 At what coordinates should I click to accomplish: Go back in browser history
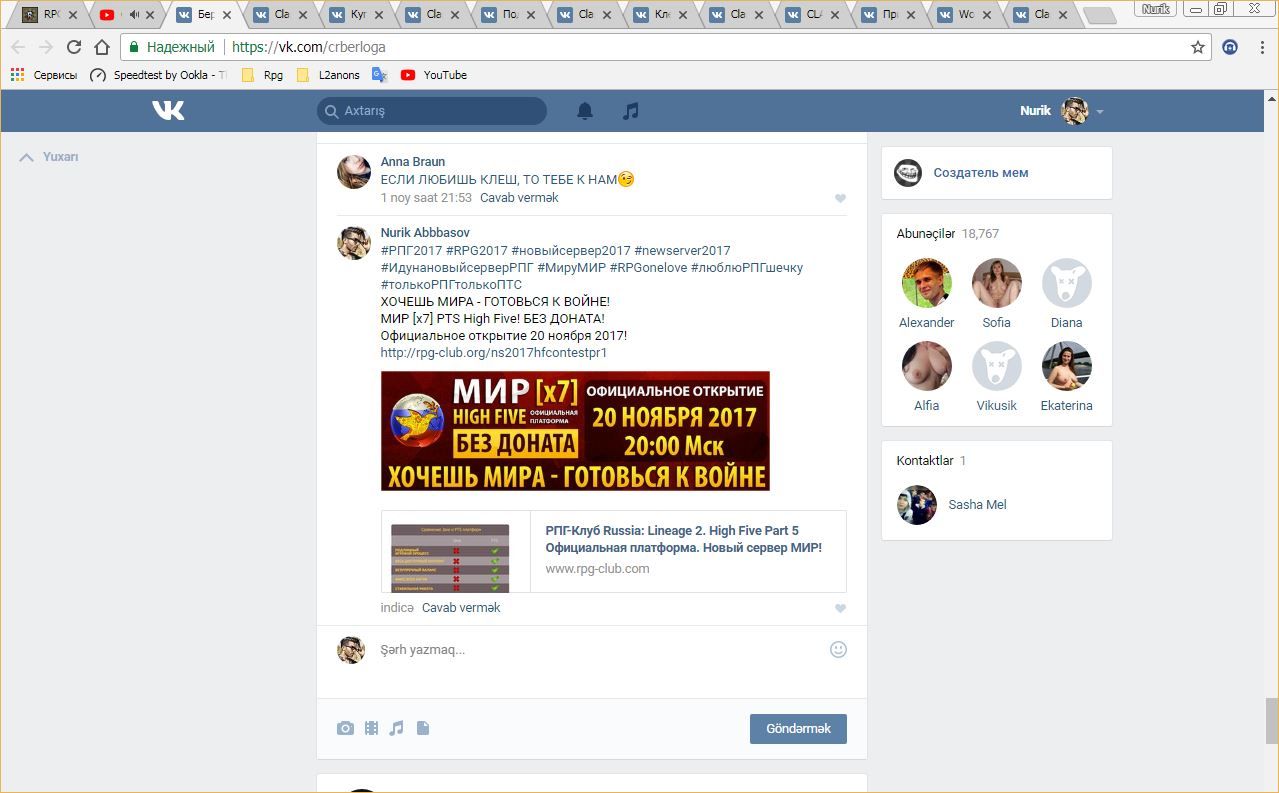18,47
